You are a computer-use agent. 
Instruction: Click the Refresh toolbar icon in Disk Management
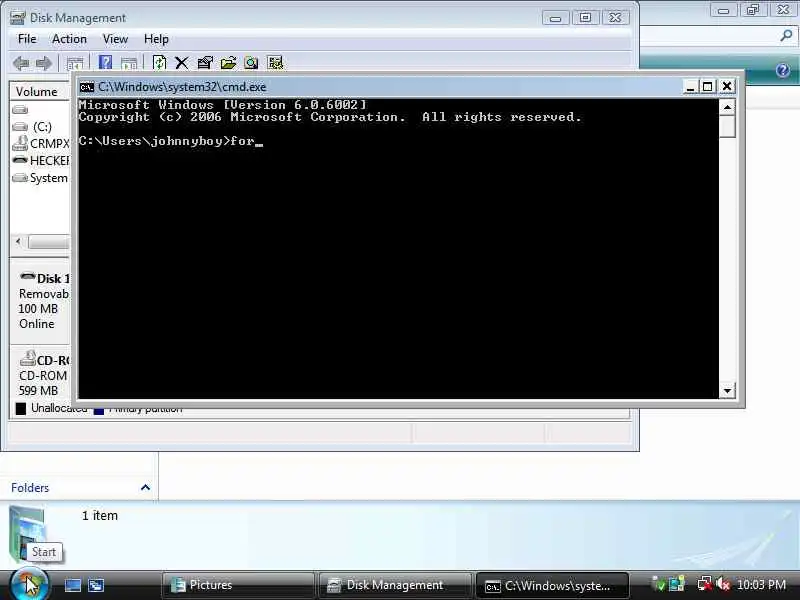[x=159, y=63]
